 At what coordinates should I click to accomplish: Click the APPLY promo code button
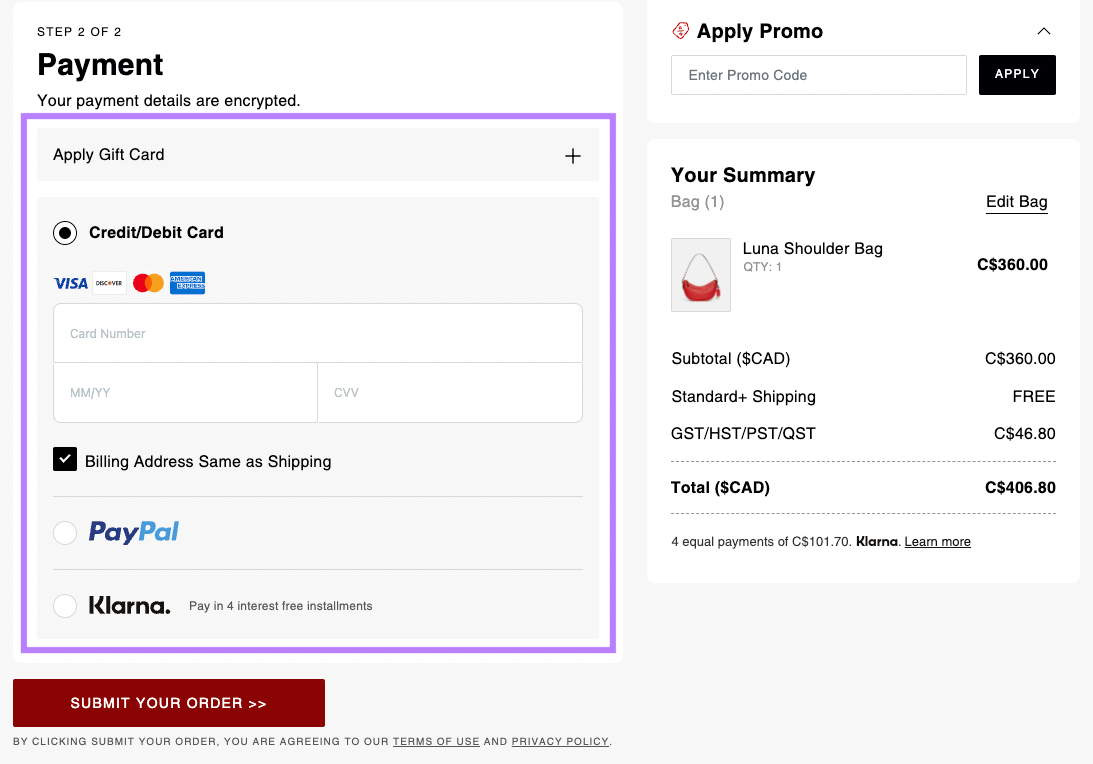1017,74
